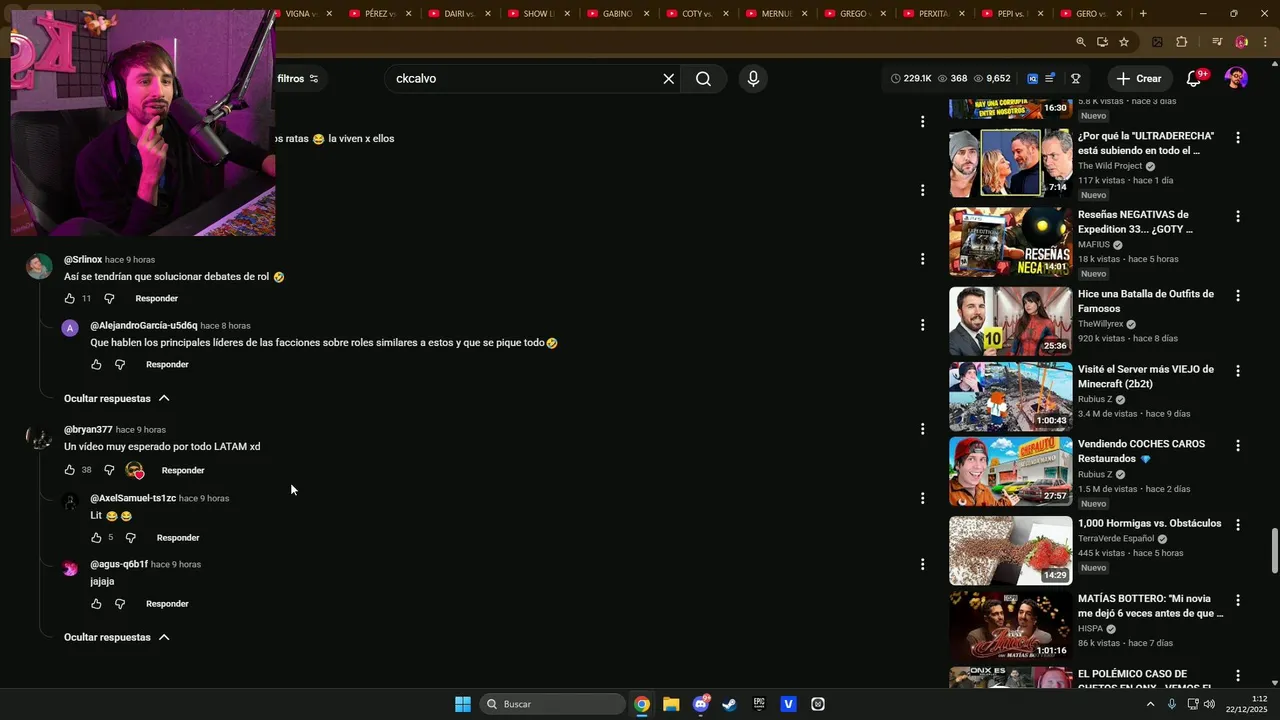Viewport: 1280px width, 720px height.
Task: Switch to the PÉREZ vs browser tab
Action: point(379,14)
